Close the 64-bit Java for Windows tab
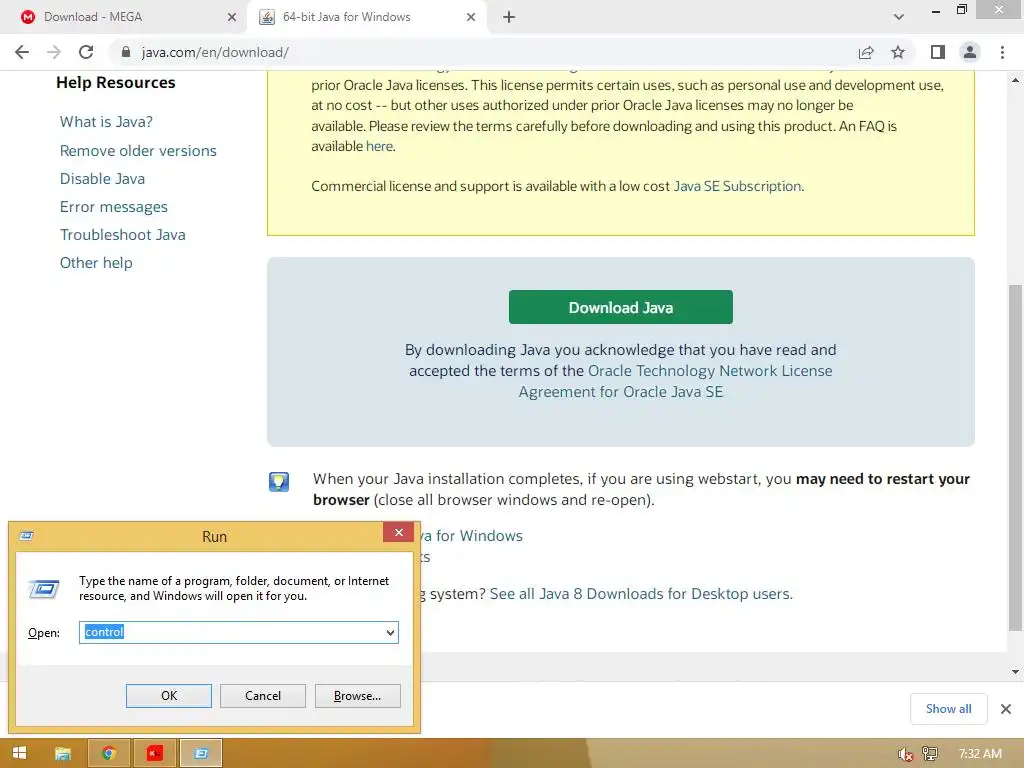 click(x=471, y=17)
